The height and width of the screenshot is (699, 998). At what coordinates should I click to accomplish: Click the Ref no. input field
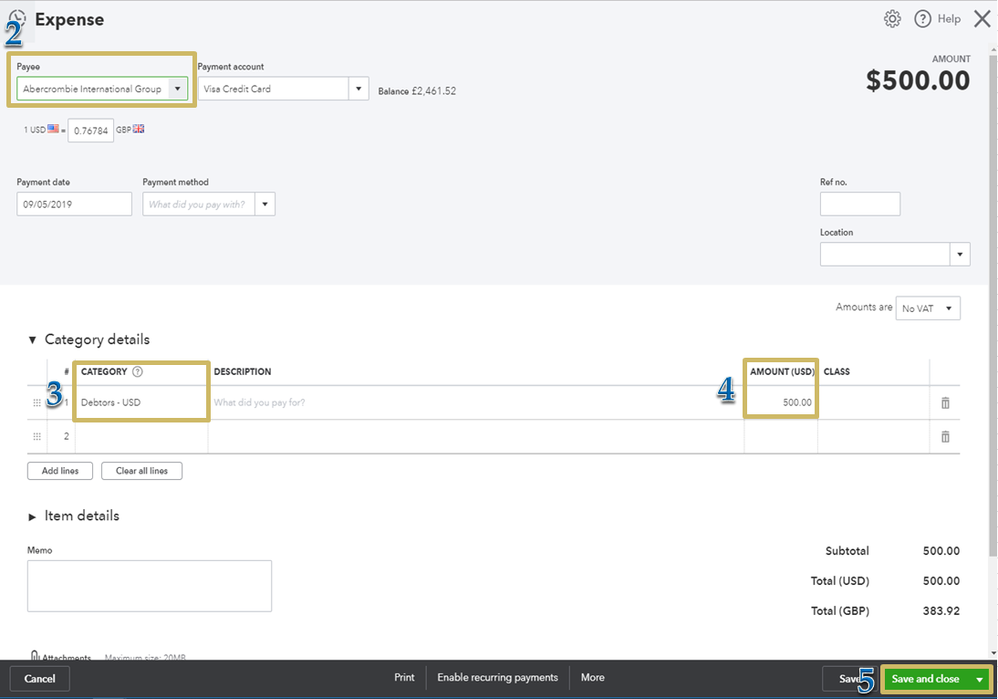click(860, 204)
